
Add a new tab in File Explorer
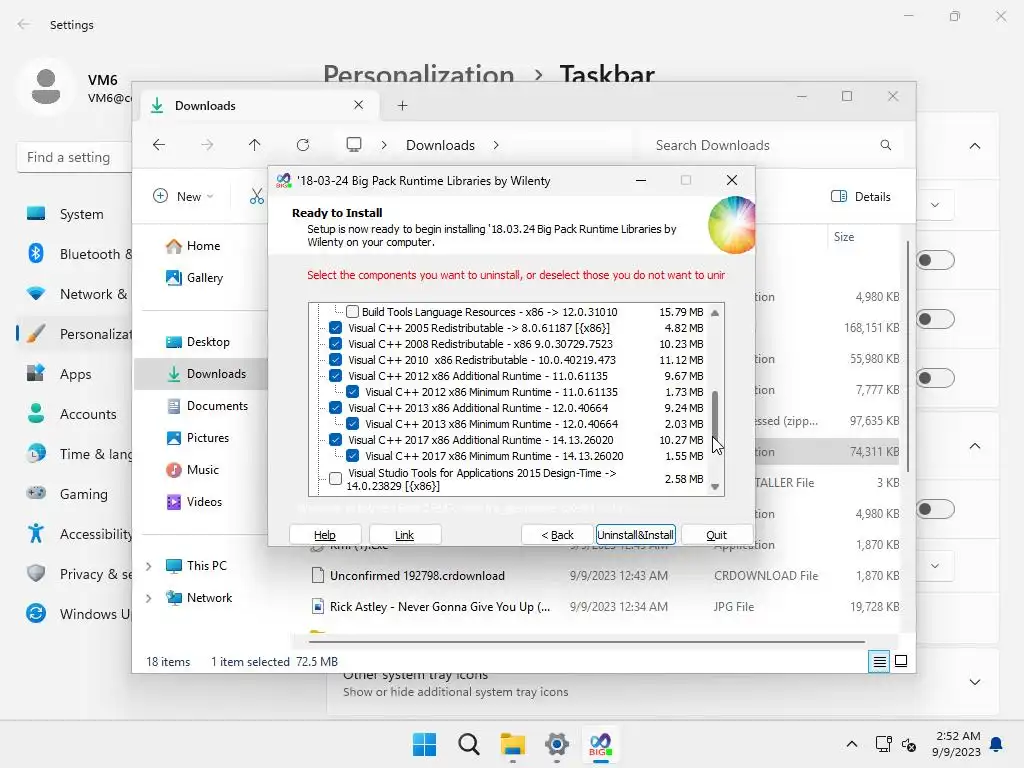(403, 106)
